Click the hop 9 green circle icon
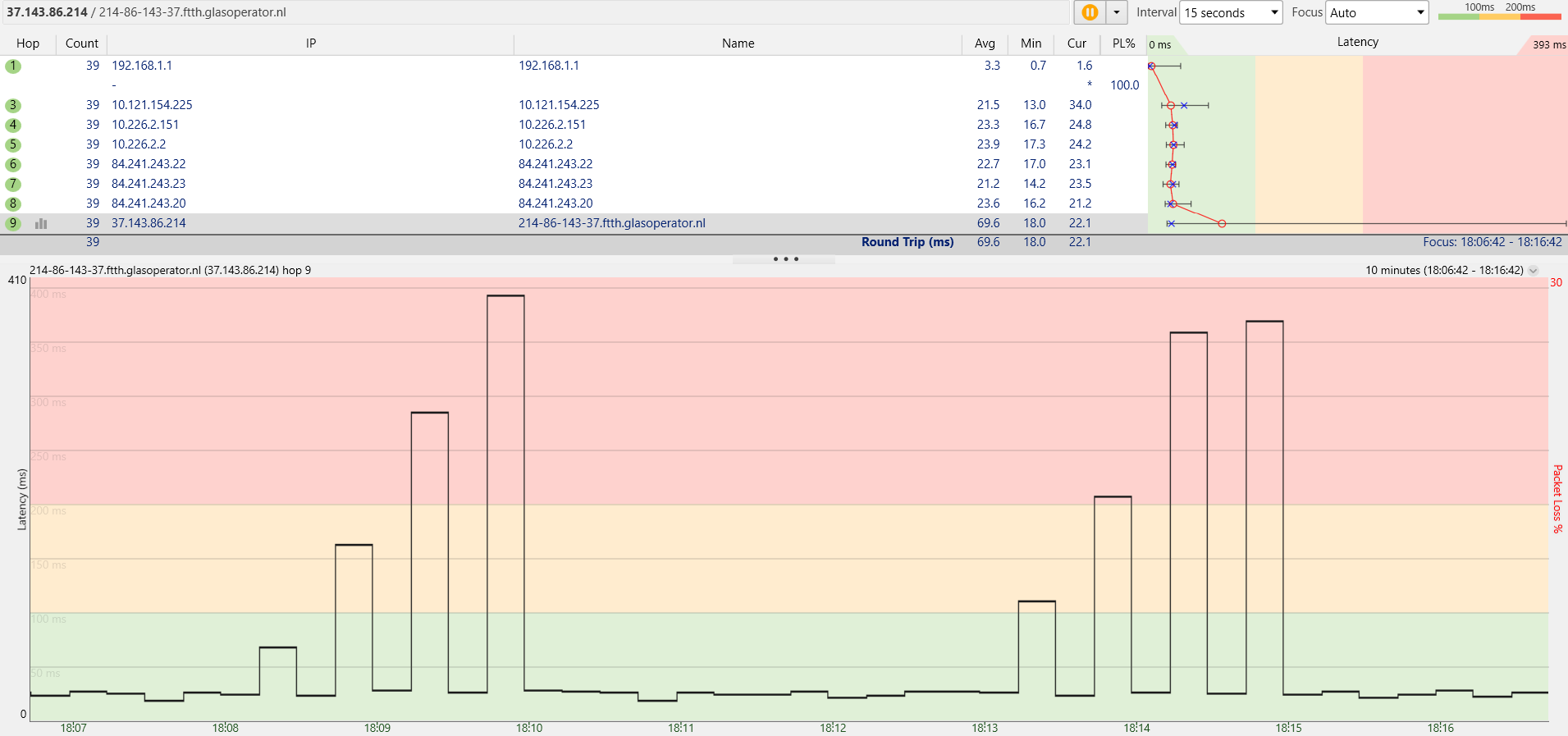Image resolution: width=1568 pixels, height=736 pixels. (x=13, y=223)
